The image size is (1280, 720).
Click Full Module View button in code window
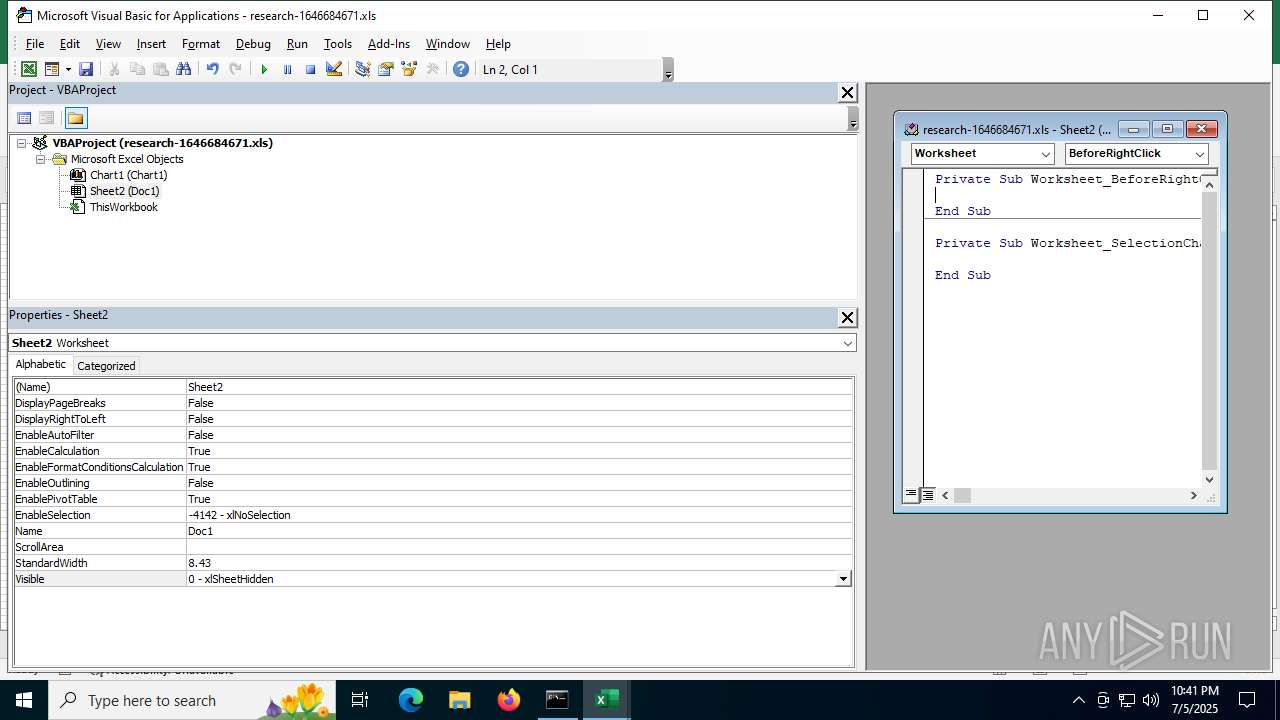tap(927, 495)
